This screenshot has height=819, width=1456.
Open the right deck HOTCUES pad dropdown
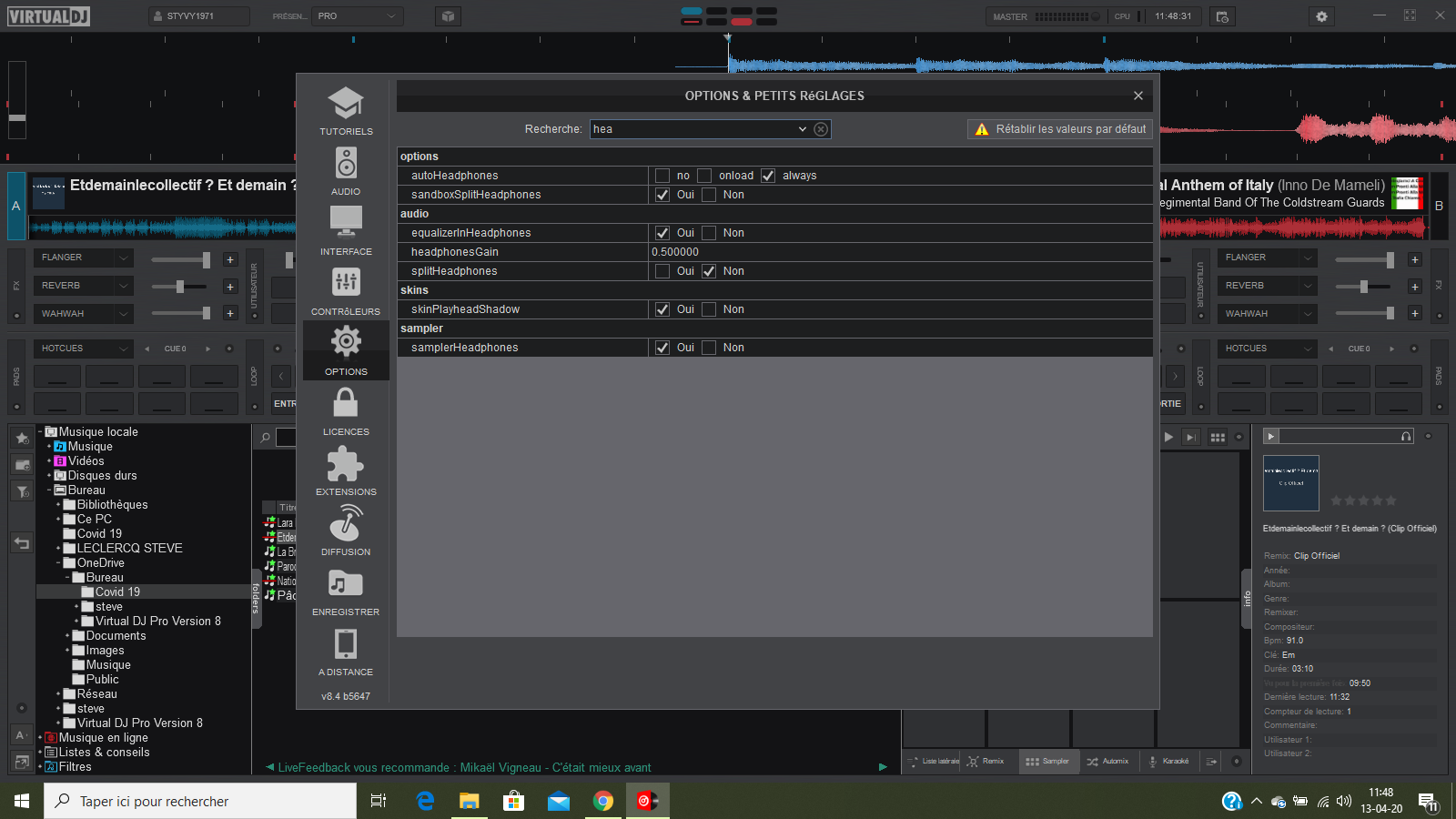[x=1308, y=349]
